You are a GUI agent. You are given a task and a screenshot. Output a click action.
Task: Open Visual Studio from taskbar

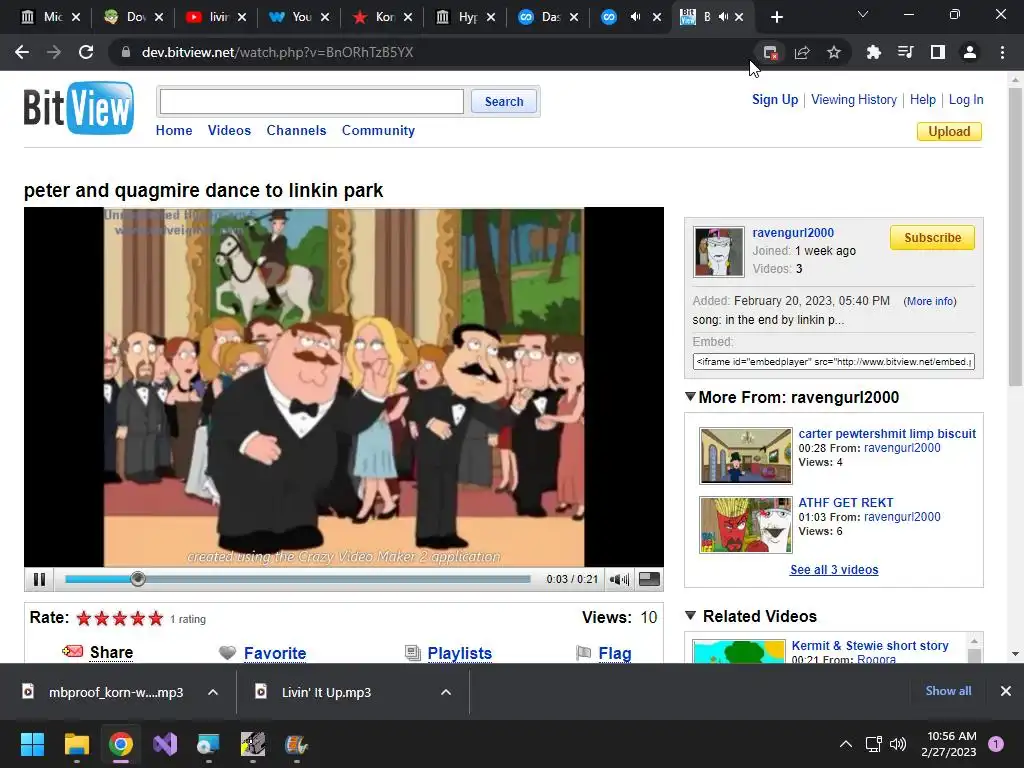pos(165,744)
